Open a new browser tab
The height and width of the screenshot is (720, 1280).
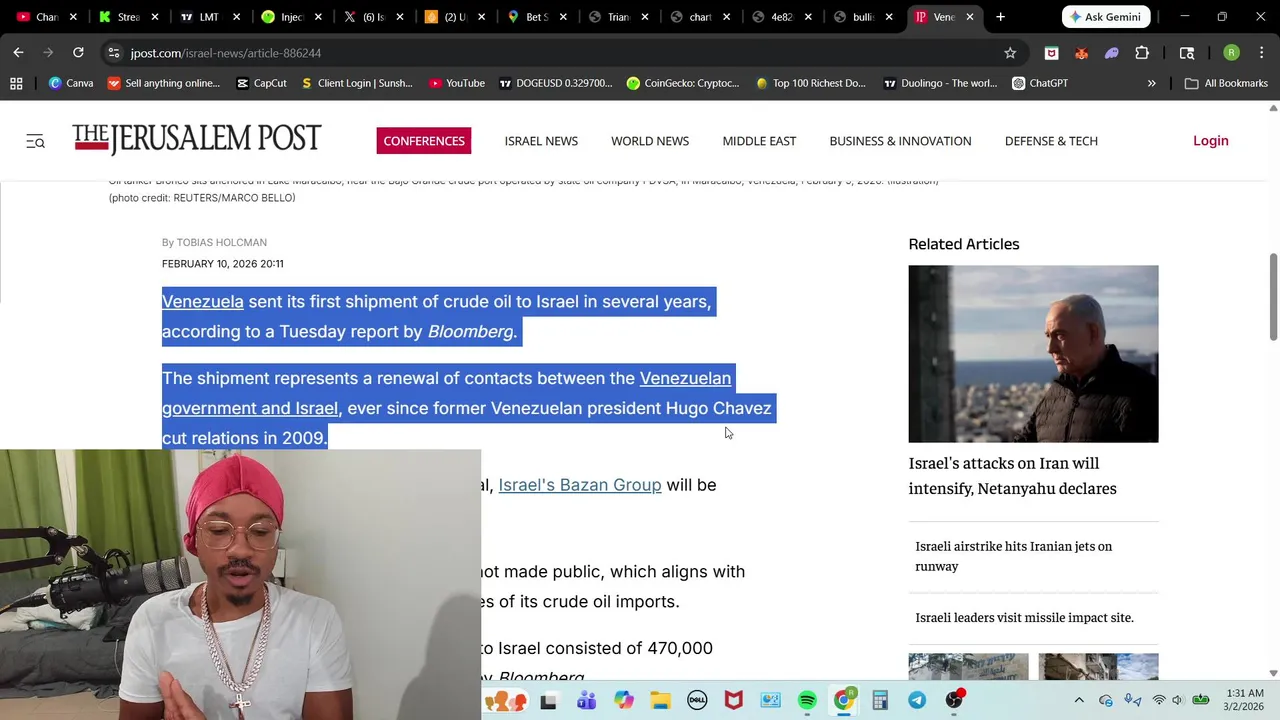click(1000, 17)
